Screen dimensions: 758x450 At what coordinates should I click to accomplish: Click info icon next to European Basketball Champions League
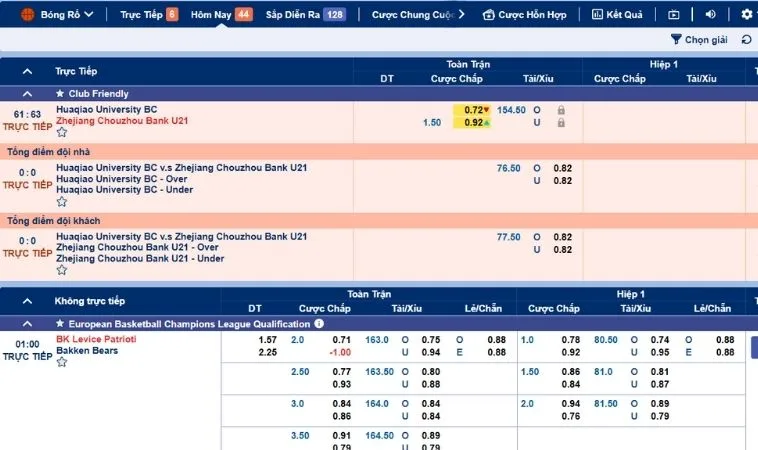coord(319,324)
